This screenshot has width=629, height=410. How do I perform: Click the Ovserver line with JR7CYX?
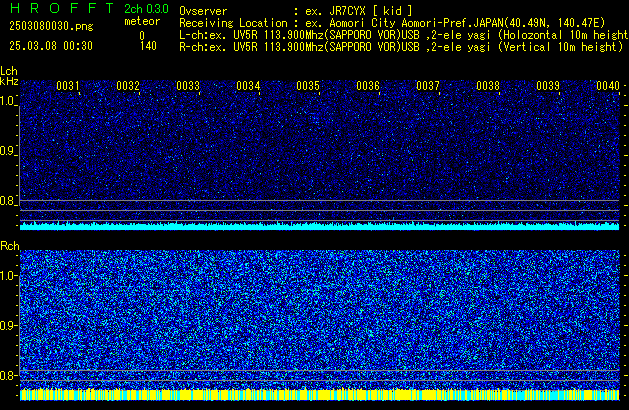296,11
